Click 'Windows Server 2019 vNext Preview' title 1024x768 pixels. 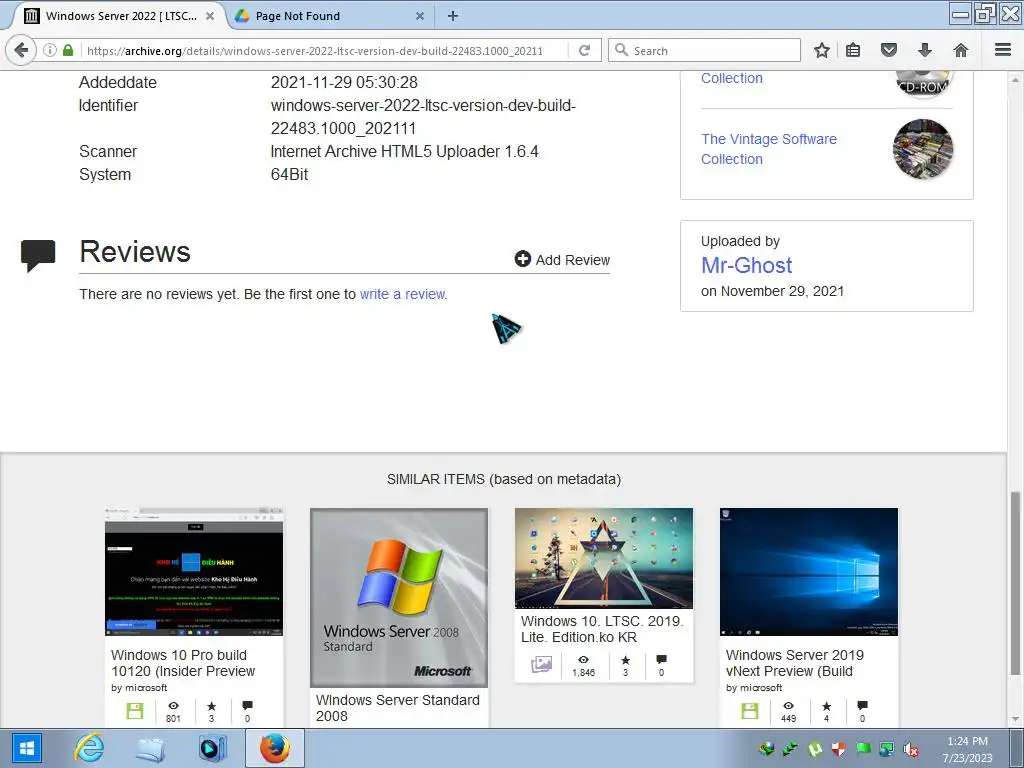click(795, 663)
